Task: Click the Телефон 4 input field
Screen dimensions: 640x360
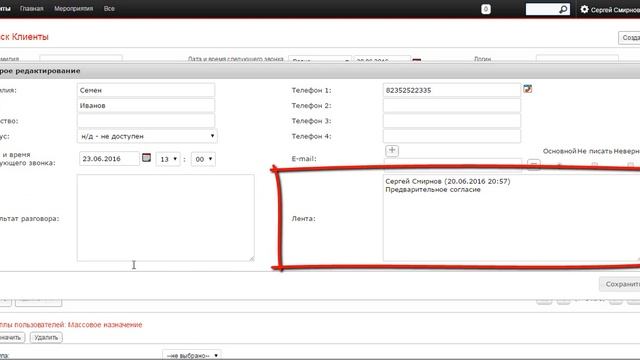Action: [x=452, y=136]
